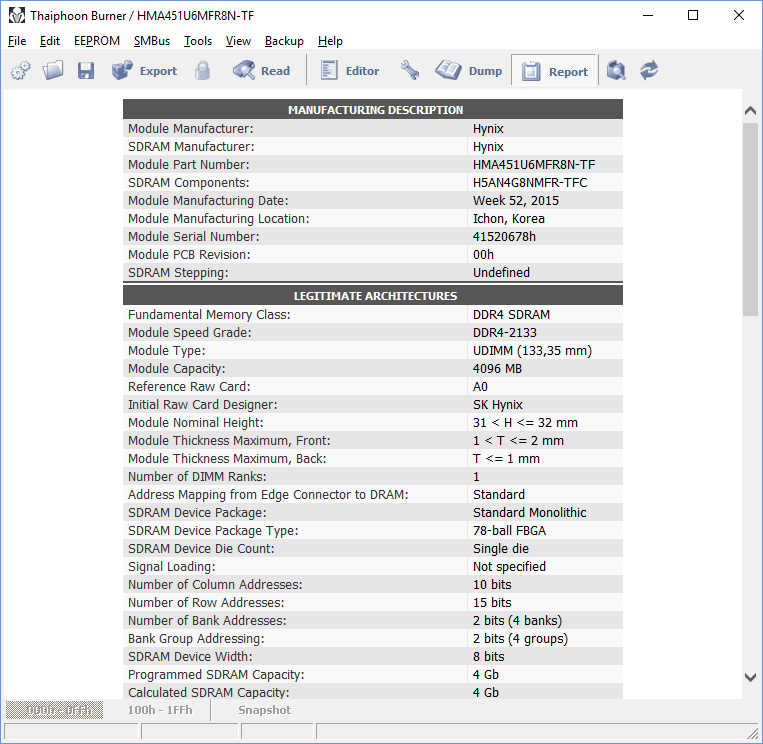Click the wrench tool icon
Viewport: 763px width, 744px height.
[410, 71]
